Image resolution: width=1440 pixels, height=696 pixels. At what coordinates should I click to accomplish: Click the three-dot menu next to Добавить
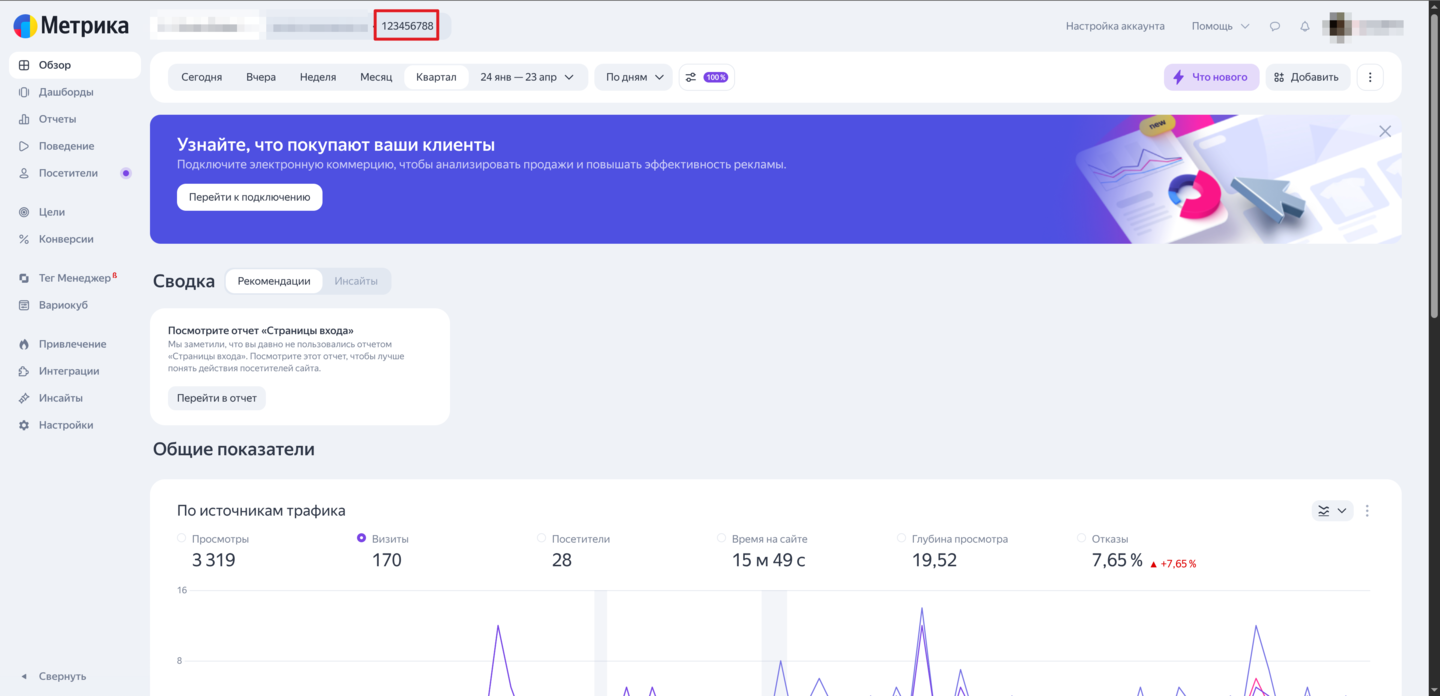[1369, 77]
